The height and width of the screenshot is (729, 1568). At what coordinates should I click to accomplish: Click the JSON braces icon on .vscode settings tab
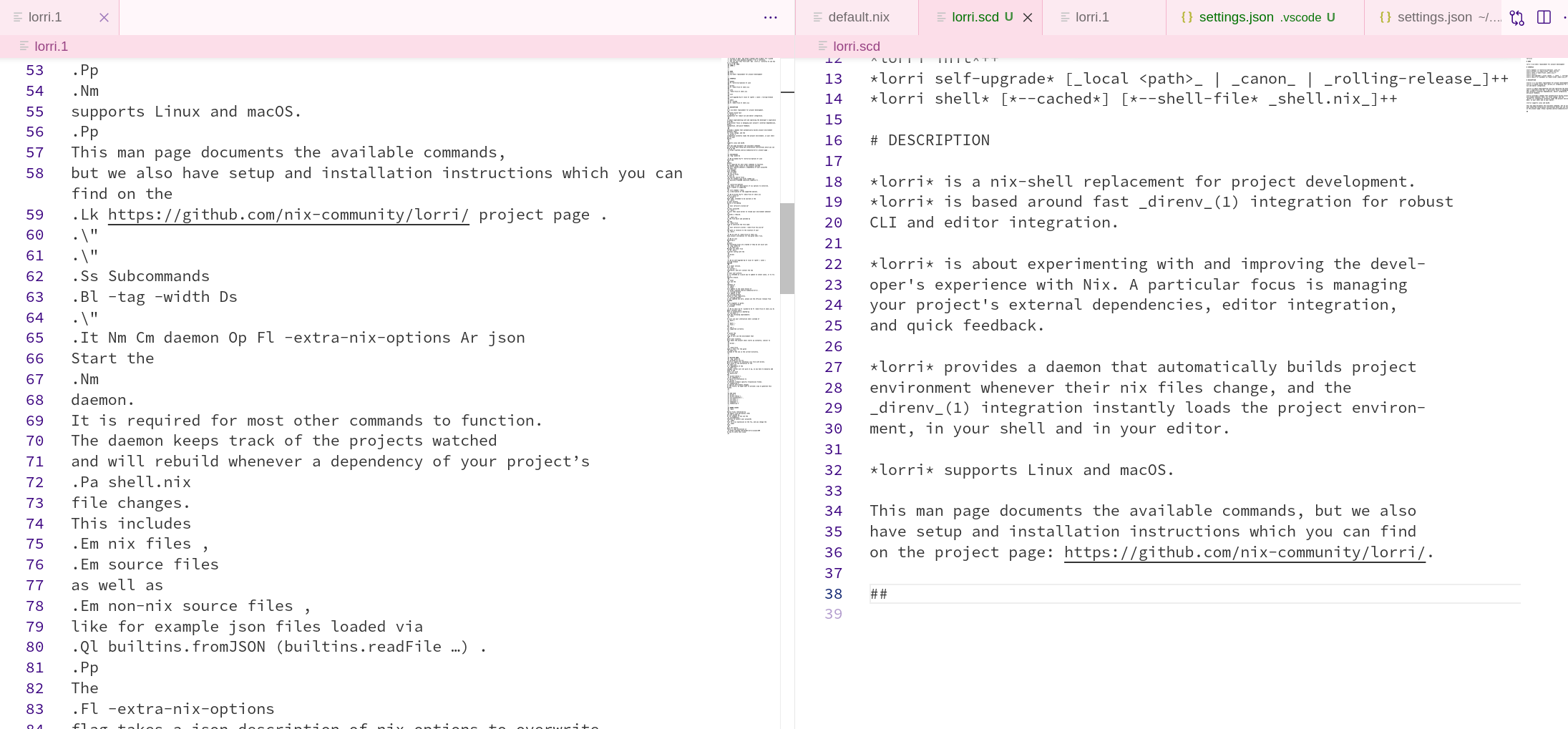1187,17
